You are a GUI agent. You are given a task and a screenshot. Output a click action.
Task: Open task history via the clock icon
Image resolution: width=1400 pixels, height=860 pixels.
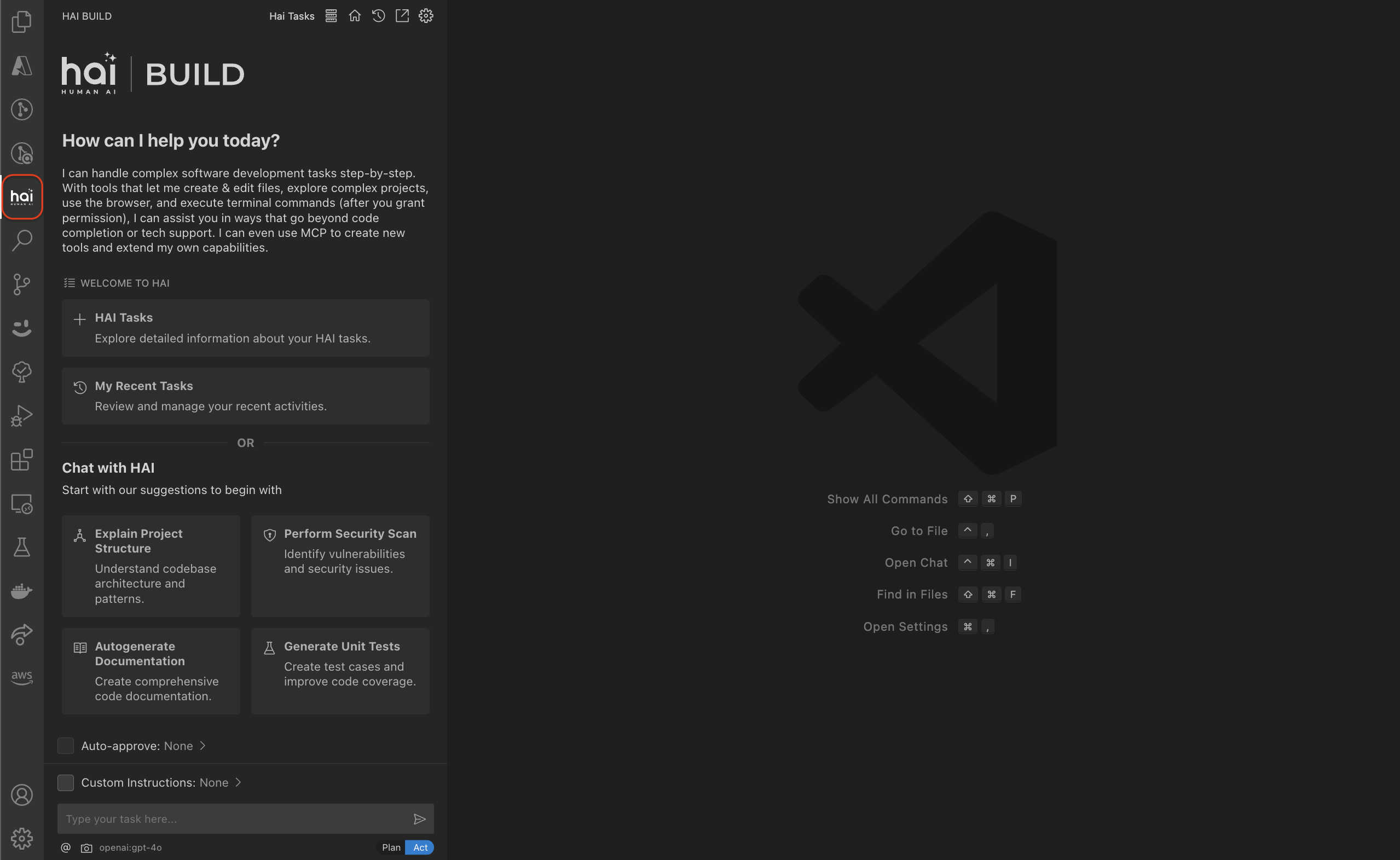coord(378,16)
